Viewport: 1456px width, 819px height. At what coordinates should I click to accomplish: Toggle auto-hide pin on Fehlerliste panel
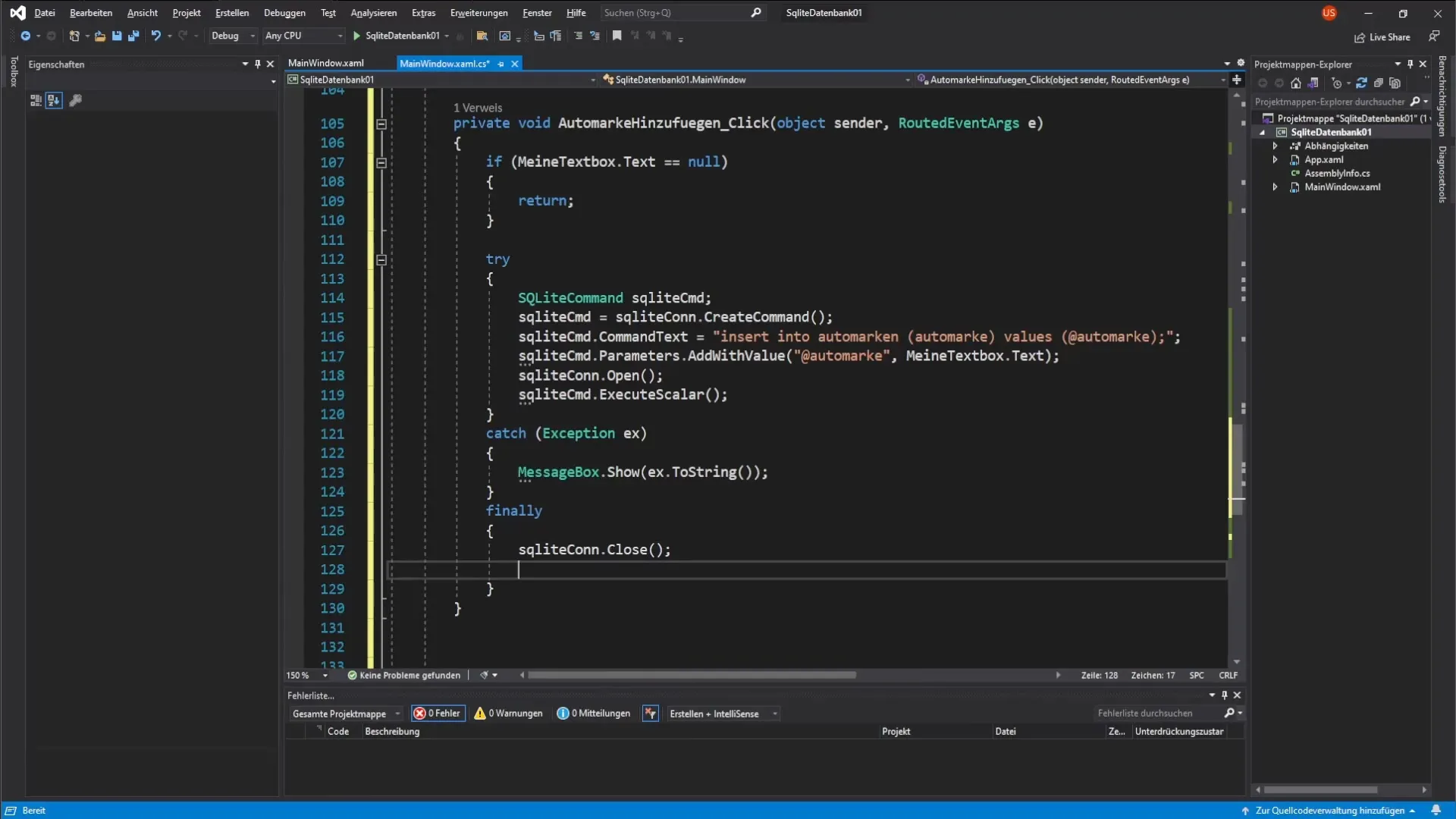pos(1225,695)
